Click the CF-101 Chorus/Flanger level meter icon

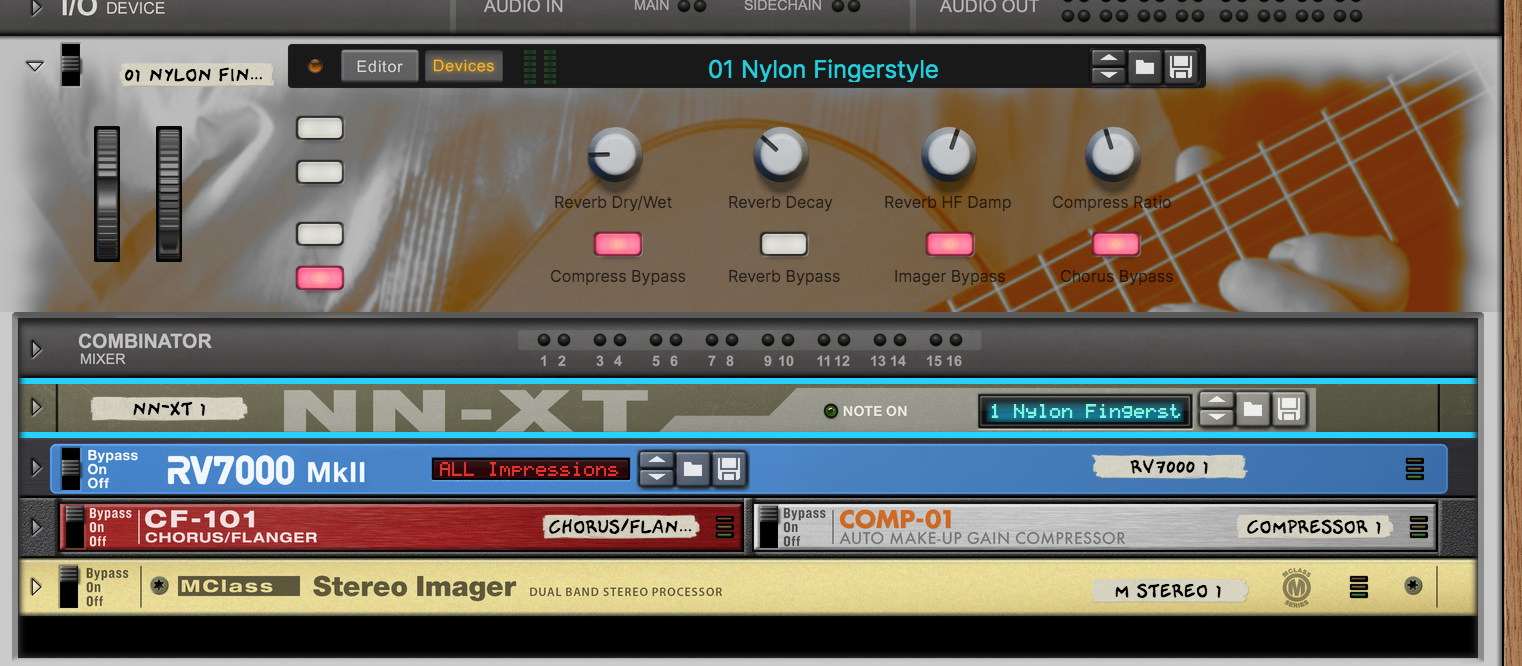[x=725, y=527]
